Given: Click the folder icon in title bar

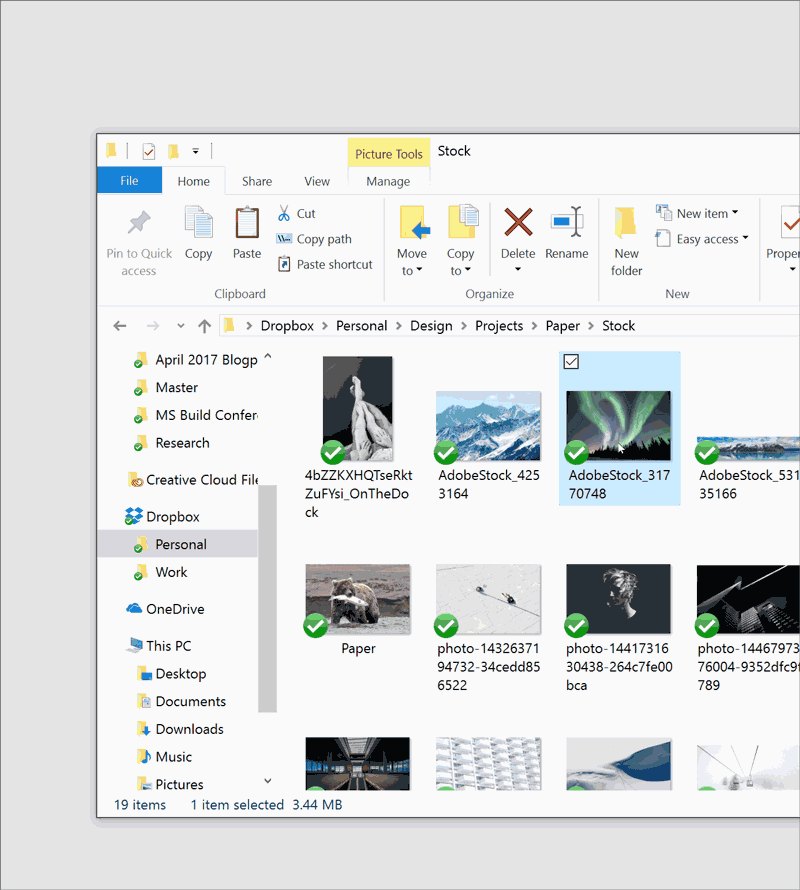Looking at the screenshot, I should pyautogui.click(x=111, y=150).
